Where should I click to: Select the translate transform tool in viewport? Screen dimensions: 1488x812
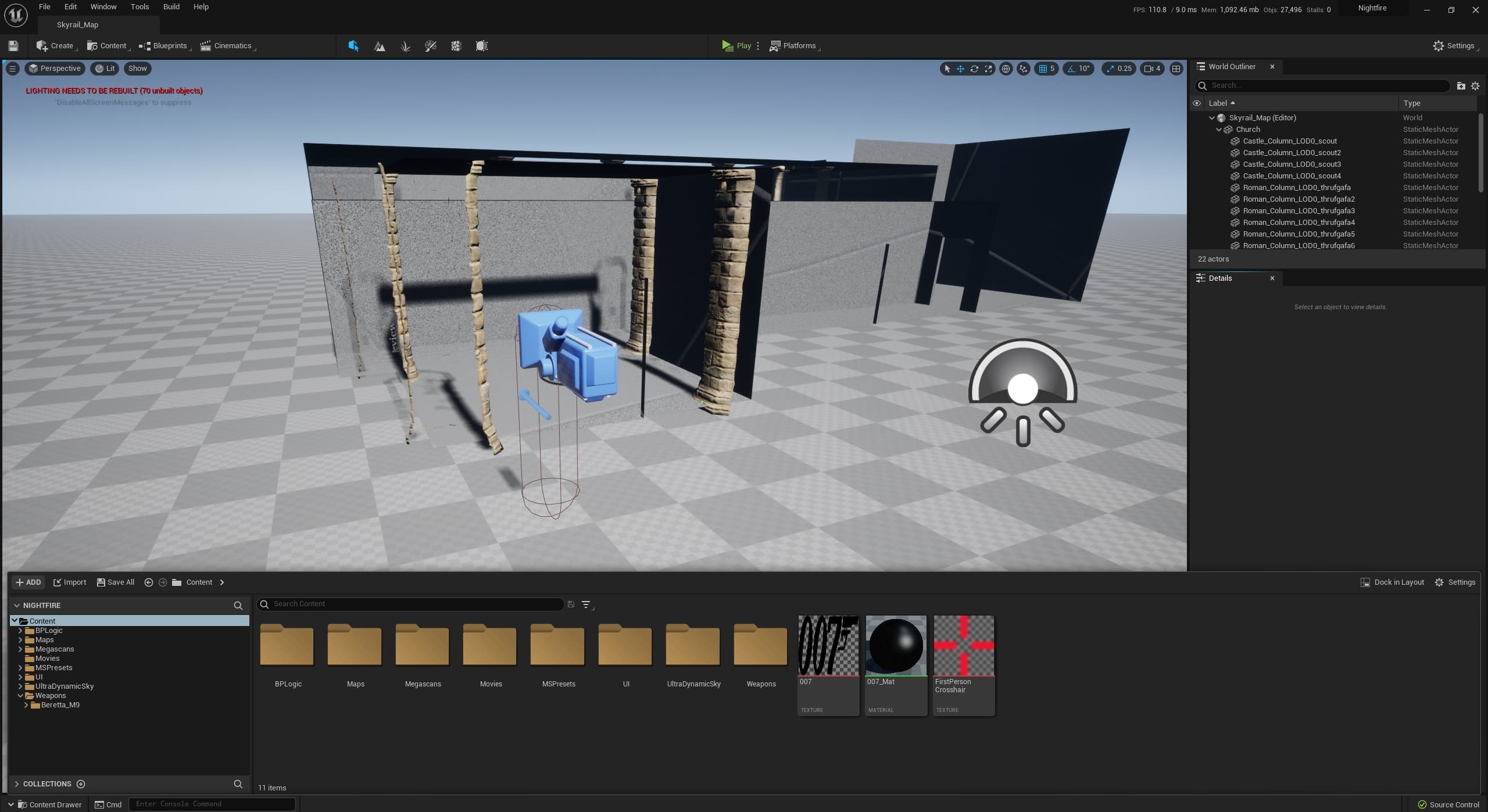pyautogui.click(x=960, y=69)
